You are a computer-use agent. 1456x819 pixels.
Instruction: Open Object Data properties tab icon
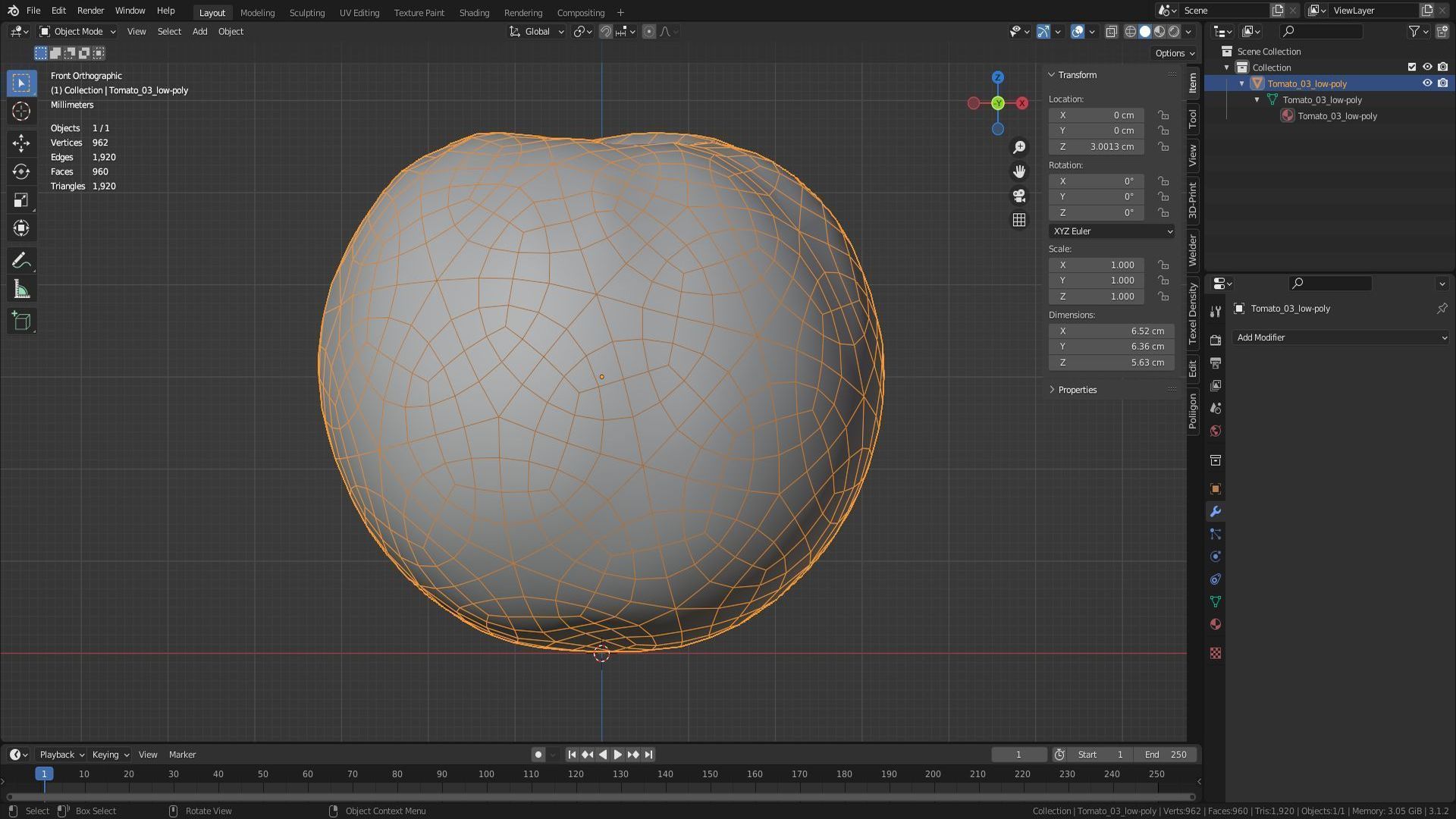(1216, 601)
